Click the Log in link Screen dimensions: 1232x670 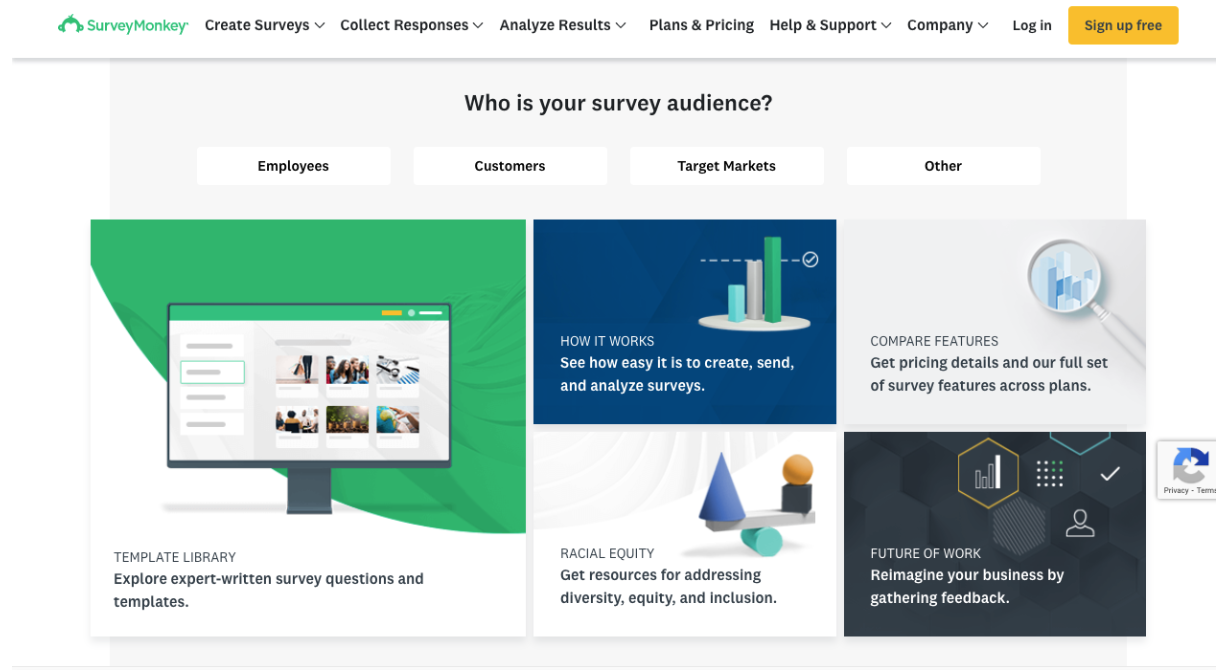(1032, 25)
